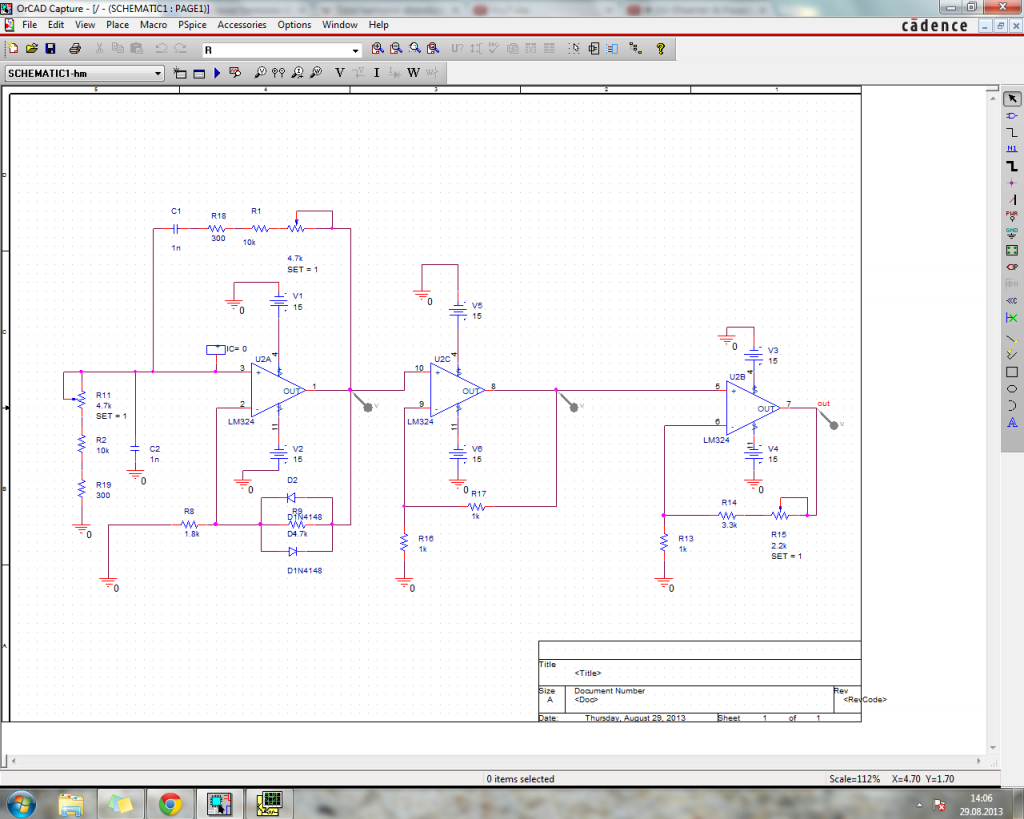
Task: Click the Save document icon
Action: (50, 48)
